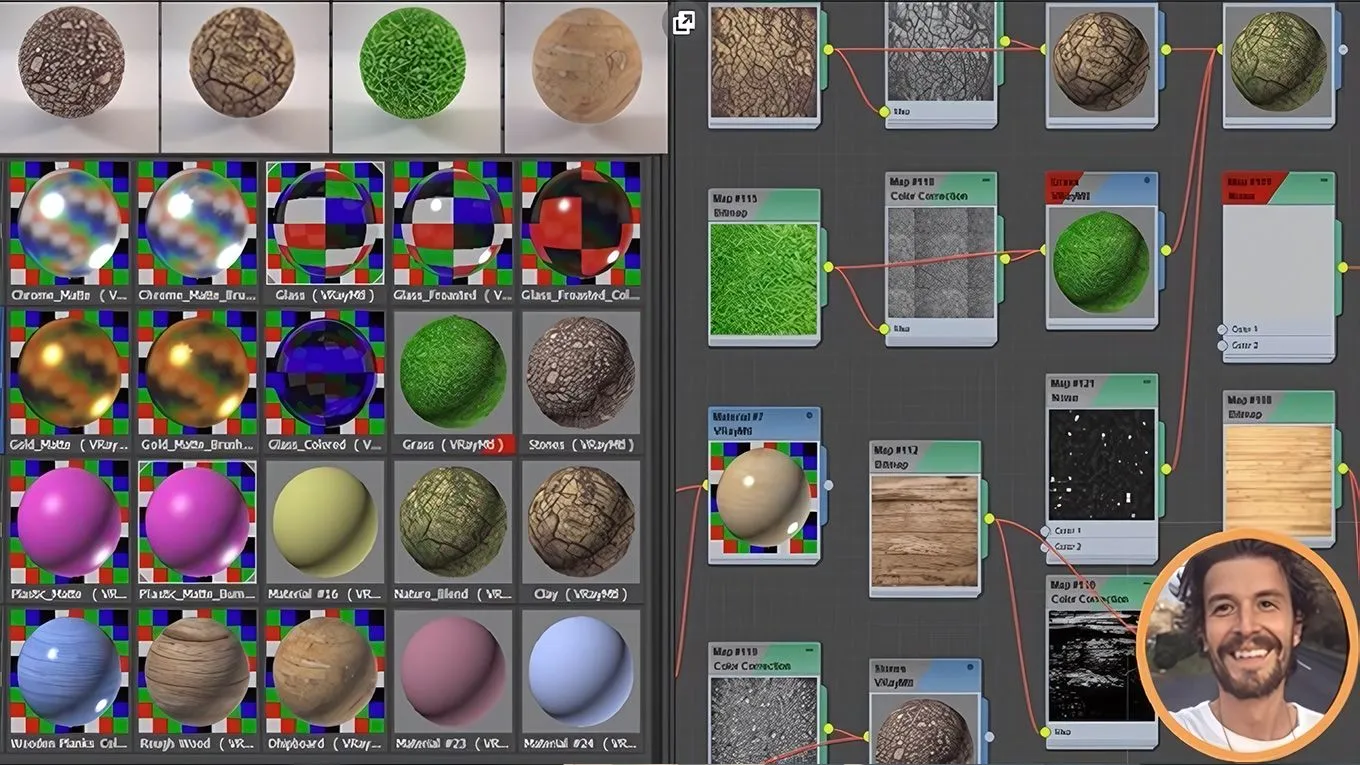Image resolution: width=1360 pixels, height=765 pixels.
Task: Click the Color 2 swatch circle on Map #121
Action: (x=1045, y=547)
